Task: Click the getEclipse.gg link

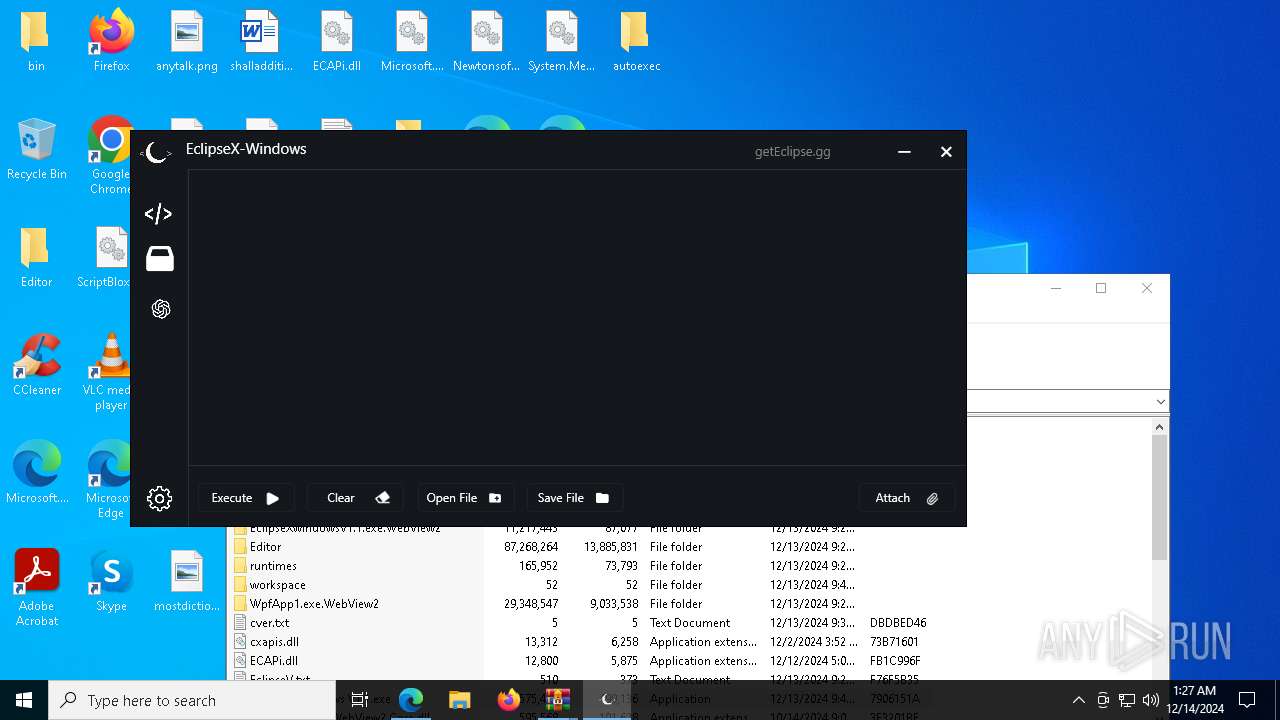Action: [x=792, y=152]
